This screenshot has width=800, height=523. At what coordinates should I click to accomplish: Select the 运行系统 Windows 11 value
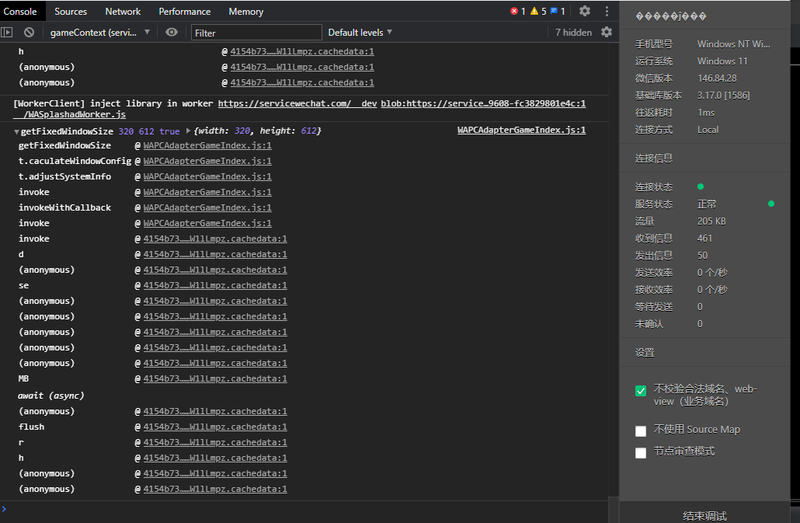722,61
